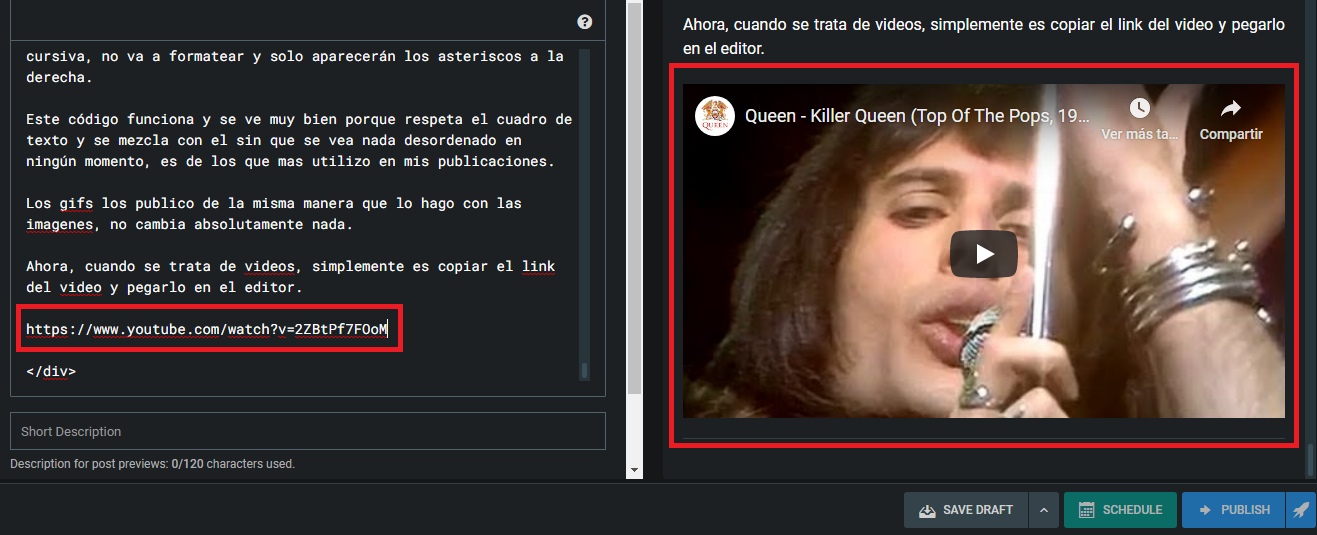
Task: Click the Schedule button
Action: pos(1120,510)
